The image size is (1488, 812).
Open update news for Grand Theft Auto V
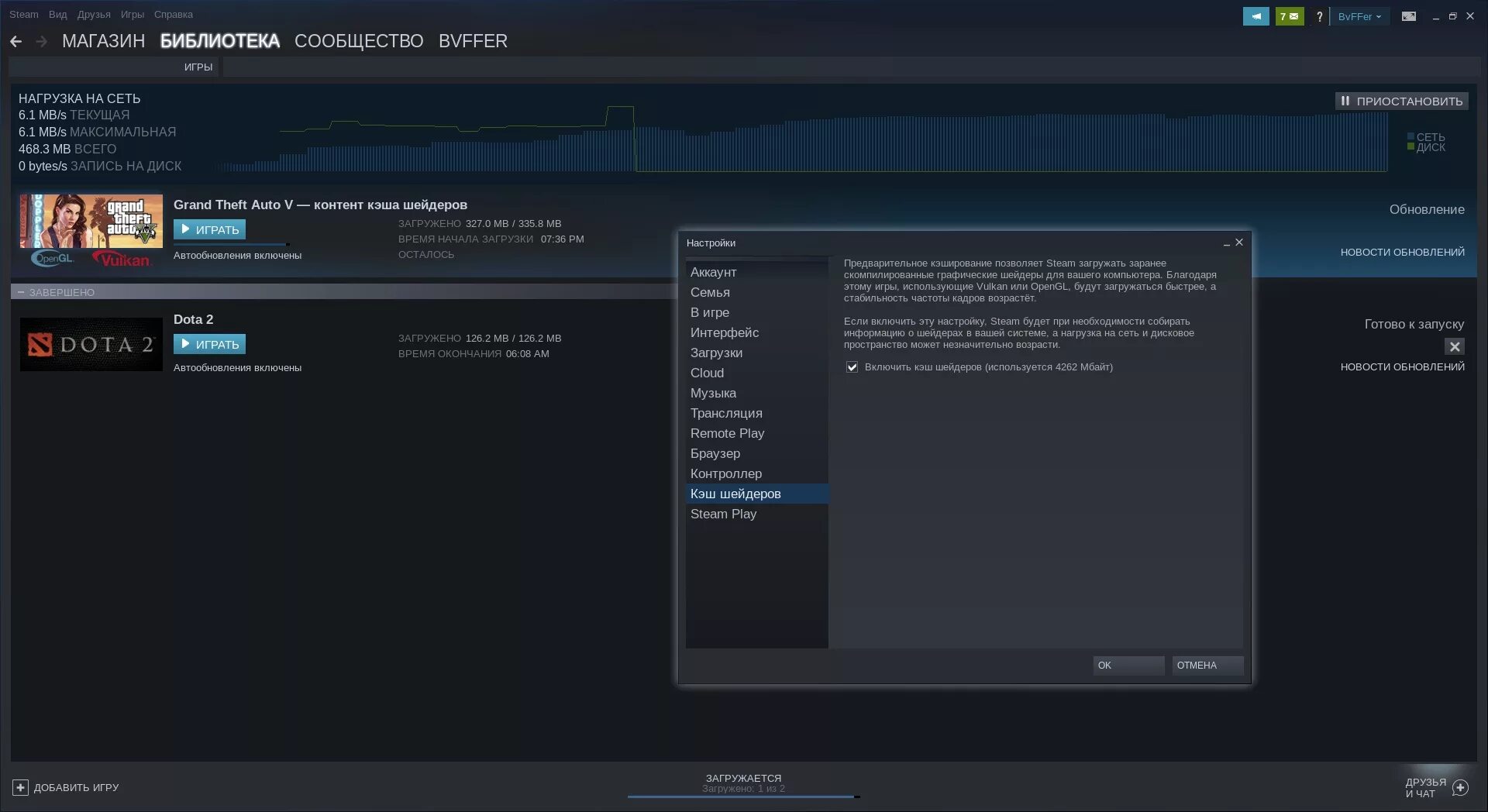click(x=1402, y=252)
